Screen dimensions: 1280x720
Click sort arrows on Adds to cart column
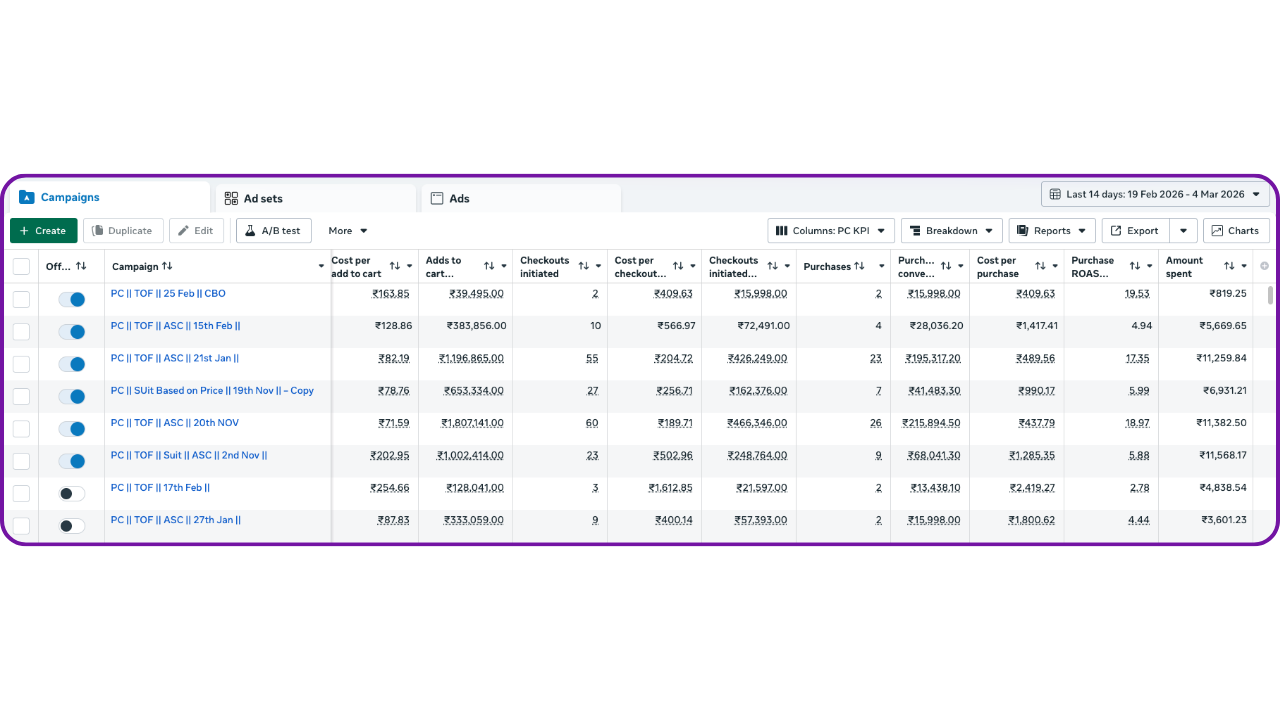coord(489,266)
